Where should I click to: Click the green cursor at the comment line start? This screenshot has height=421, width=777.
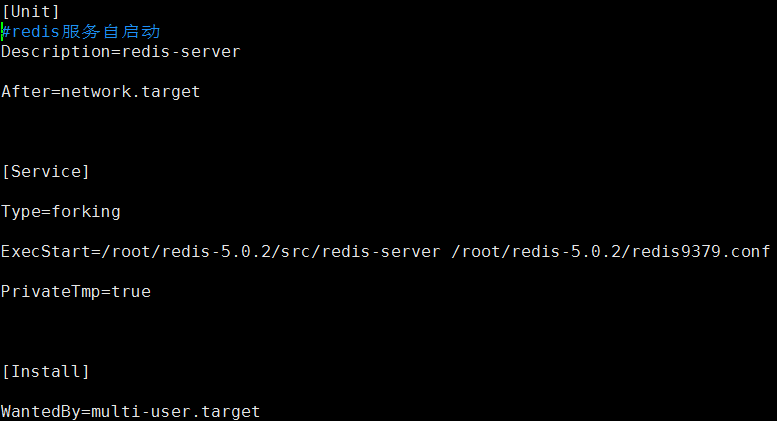tap(2, 32)
